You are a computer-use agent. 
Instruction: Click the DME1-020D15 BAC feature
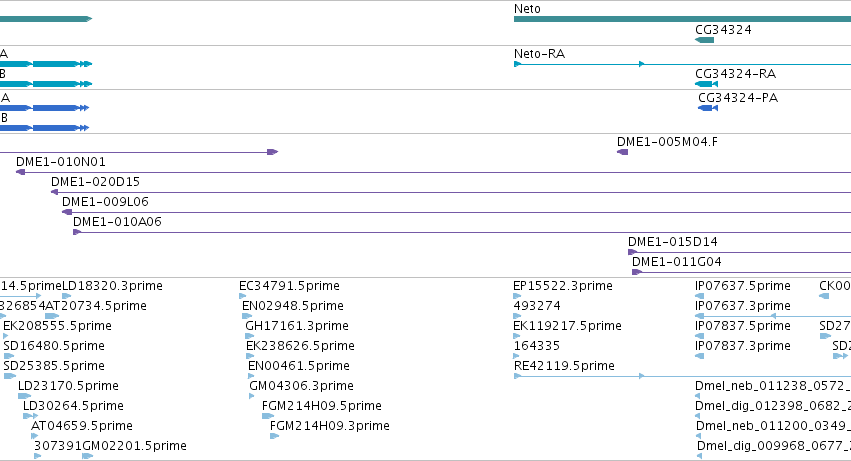(451, 192)
